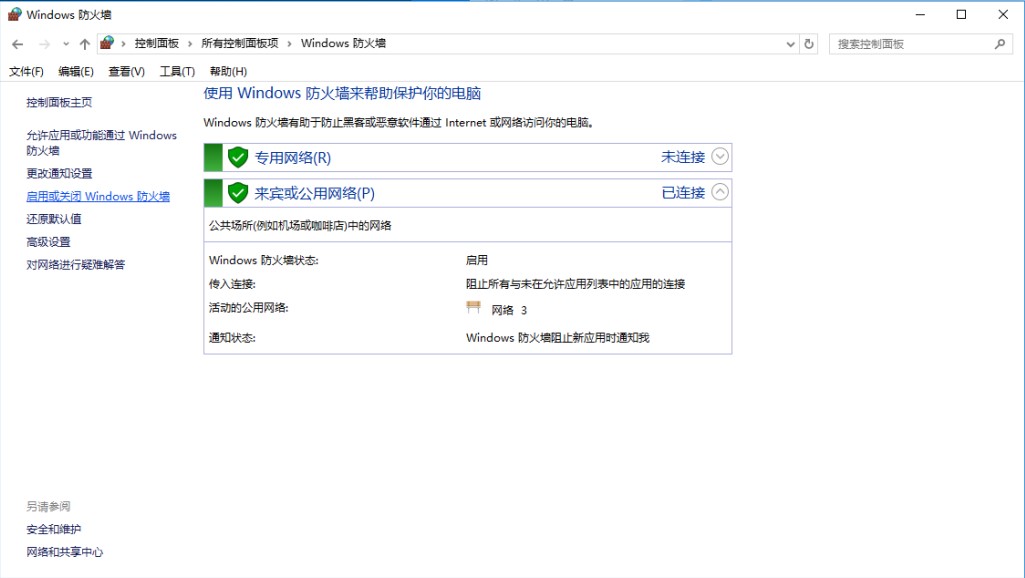Click the Windows 防火墙 breadcrumb item

pyautogui.click(x=343, y=43)
